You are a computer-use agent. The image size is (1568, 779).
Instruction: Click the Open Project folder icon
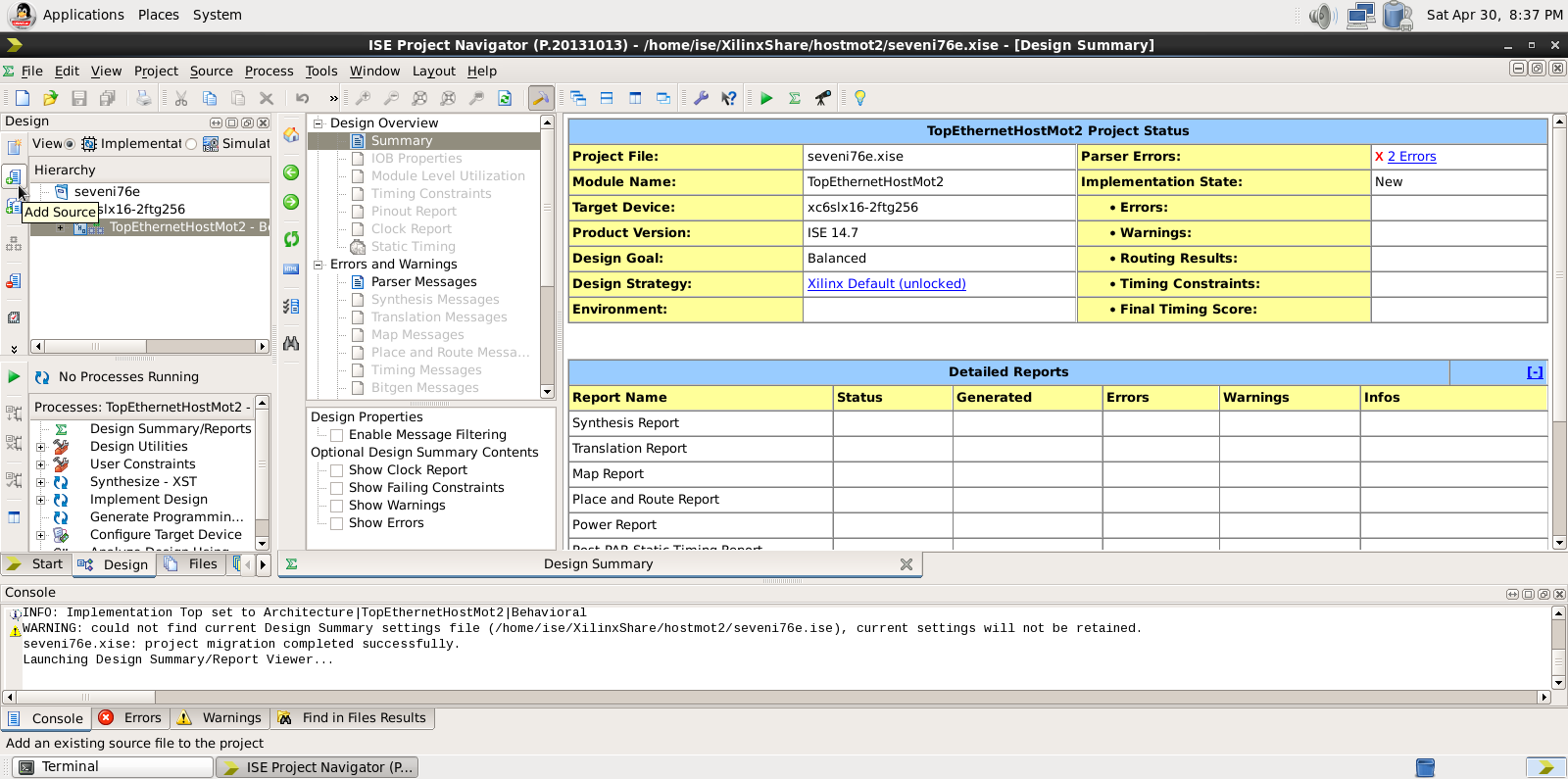(x=51, y=98)
